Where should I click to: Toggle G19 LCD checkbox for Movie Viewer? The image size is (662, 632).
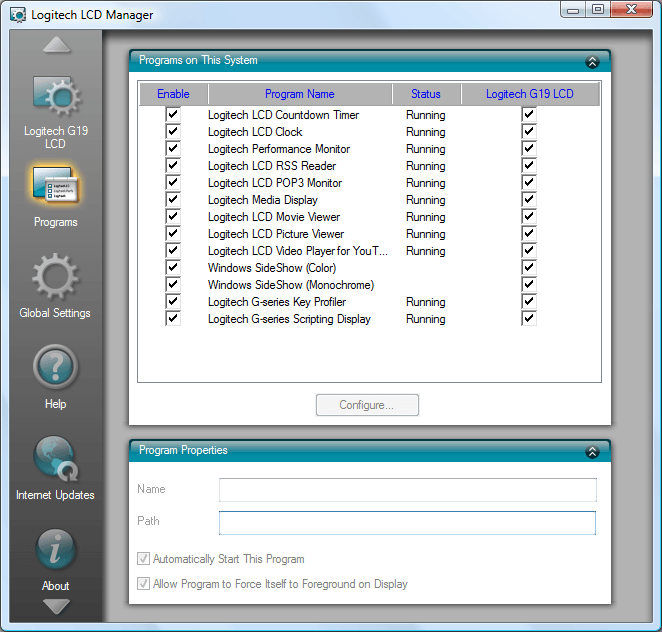coord(529,217)
